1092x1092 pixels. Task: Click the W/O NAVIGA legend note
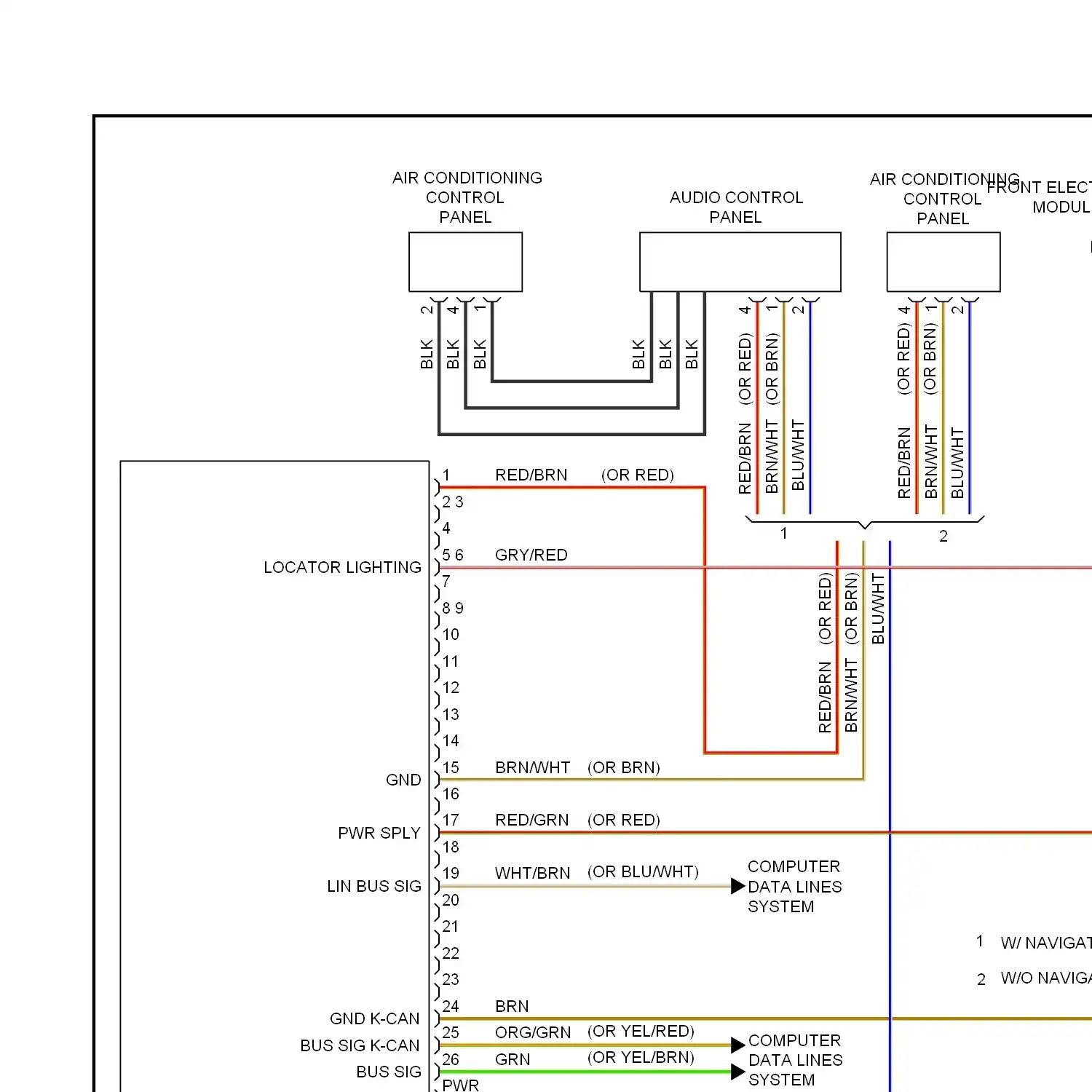1045,978
